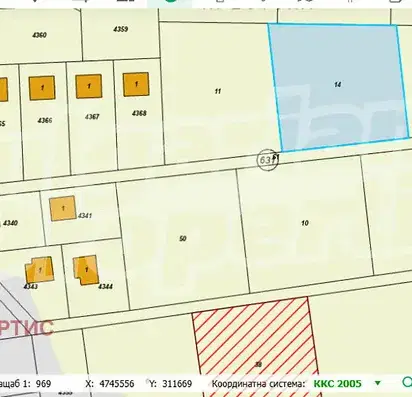This screenshot has width=412, height=397.
Task: Click parcel number 50 on the map
Action: pos(183,238)
